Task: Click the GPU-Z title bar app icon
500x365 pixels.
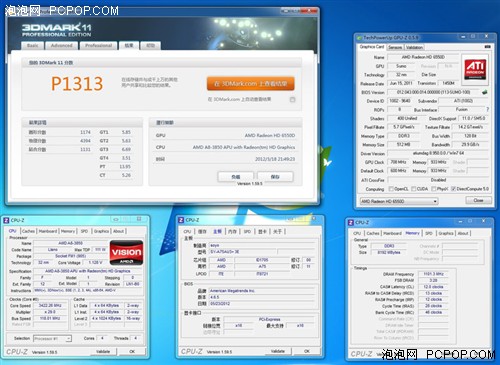Action: pos(359,38)
